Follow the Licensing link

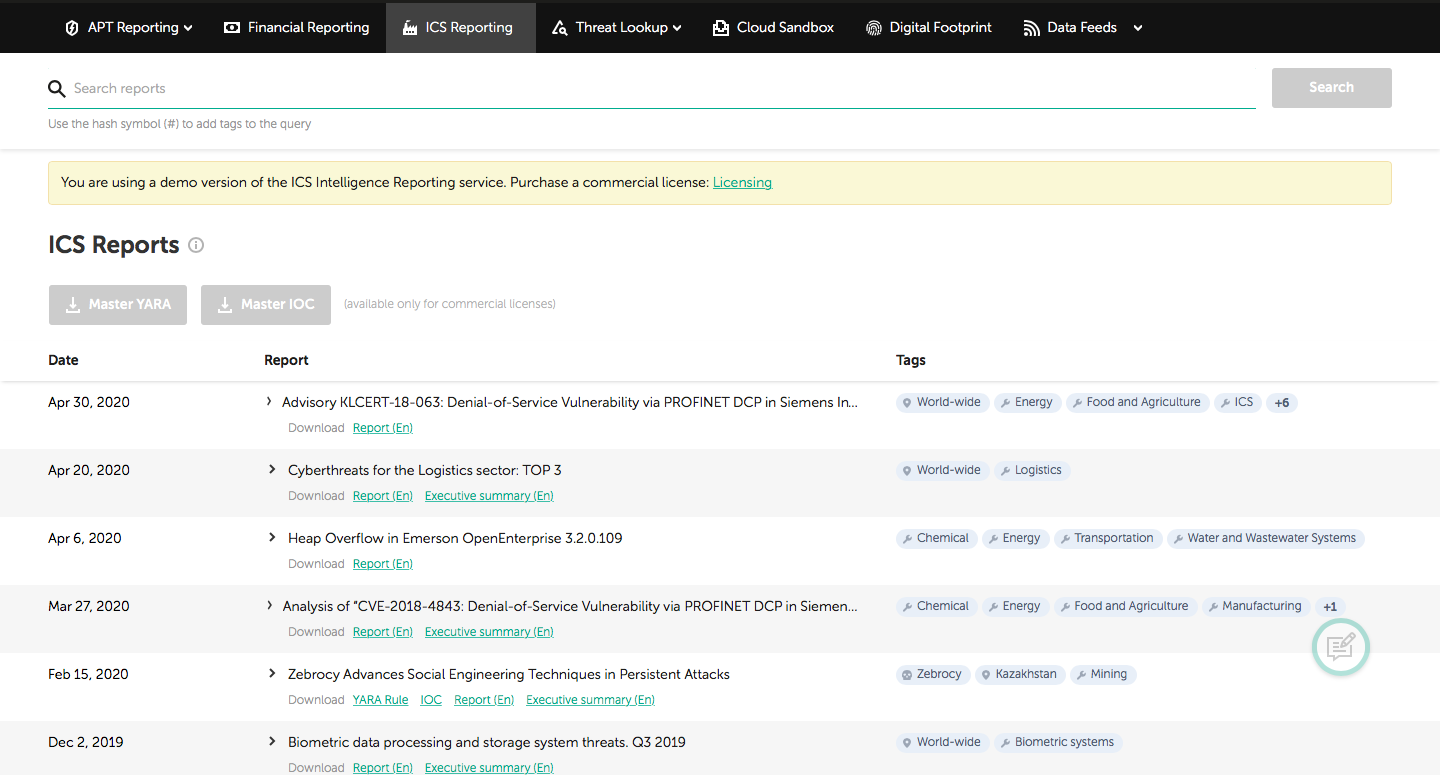pyautogui.click(x=742, y=183)
